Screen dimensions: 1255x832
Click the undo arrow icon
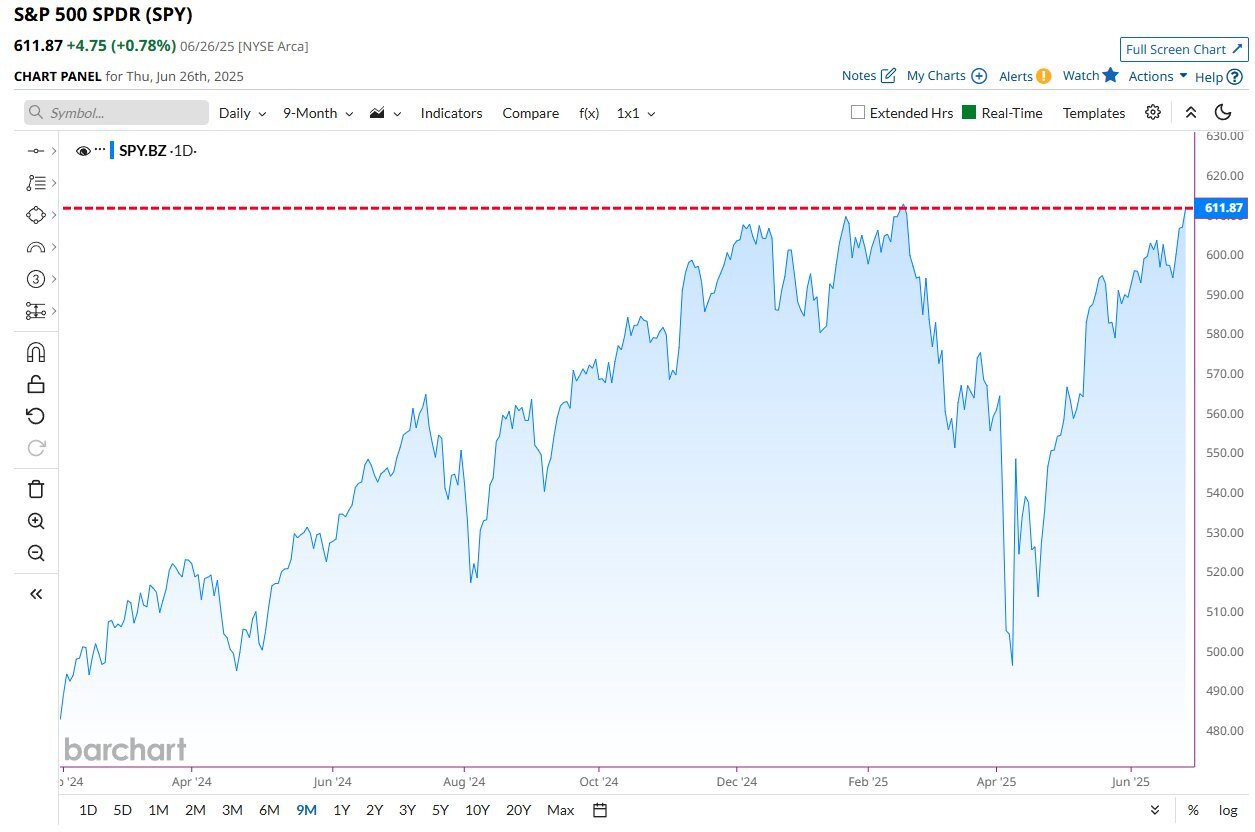point(36,416)
